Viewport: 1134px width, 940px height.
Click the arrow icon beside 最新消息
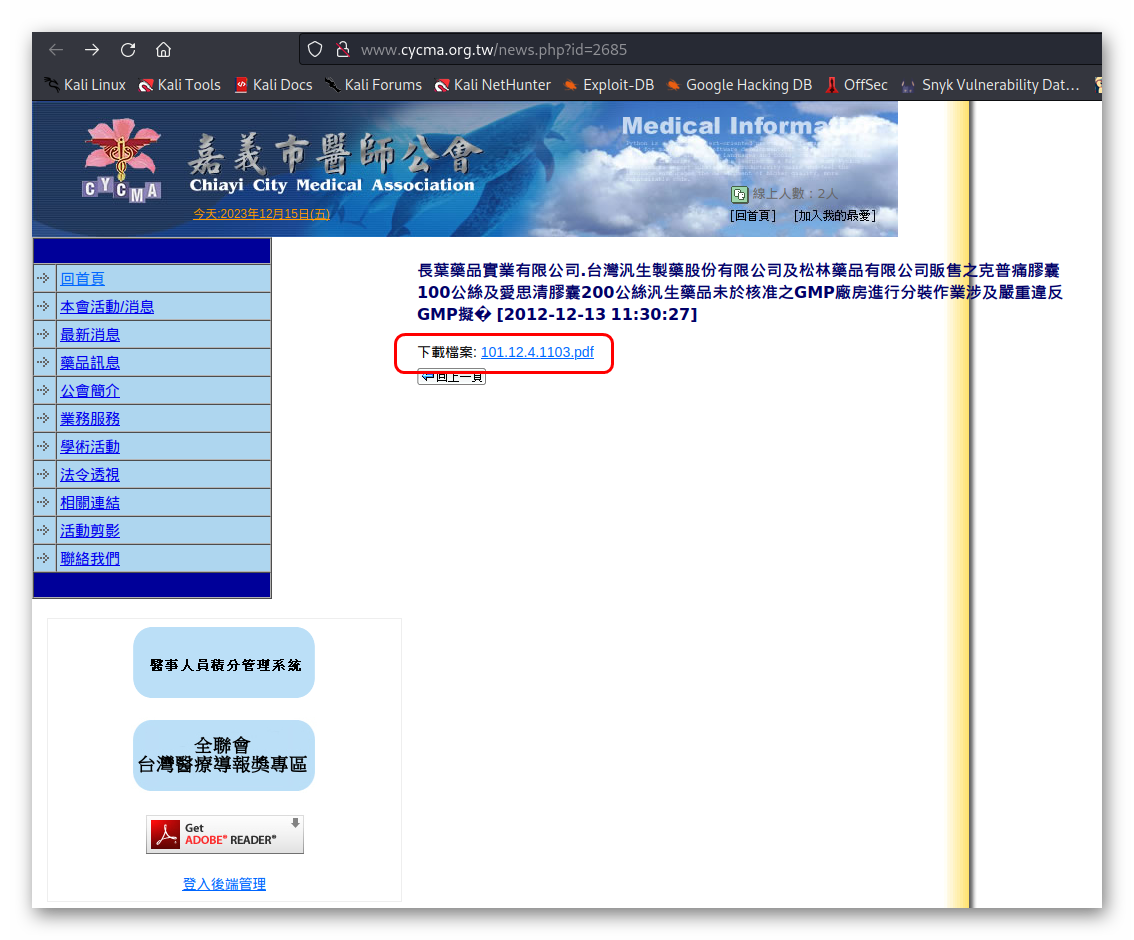[43, 334]
